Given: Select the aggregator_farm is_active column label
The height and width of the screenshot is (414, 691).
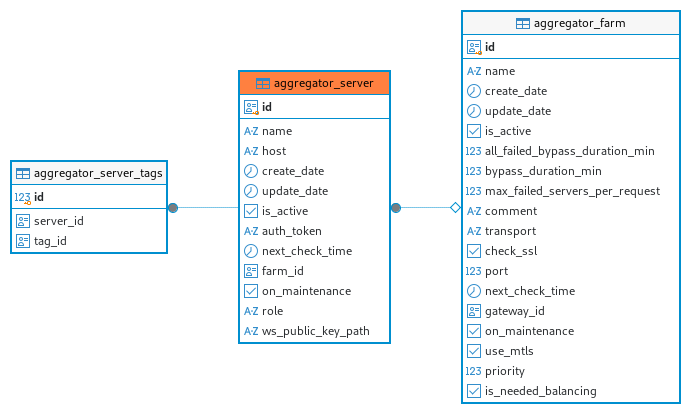Looking at the screenshot, I should coord(508,131).
